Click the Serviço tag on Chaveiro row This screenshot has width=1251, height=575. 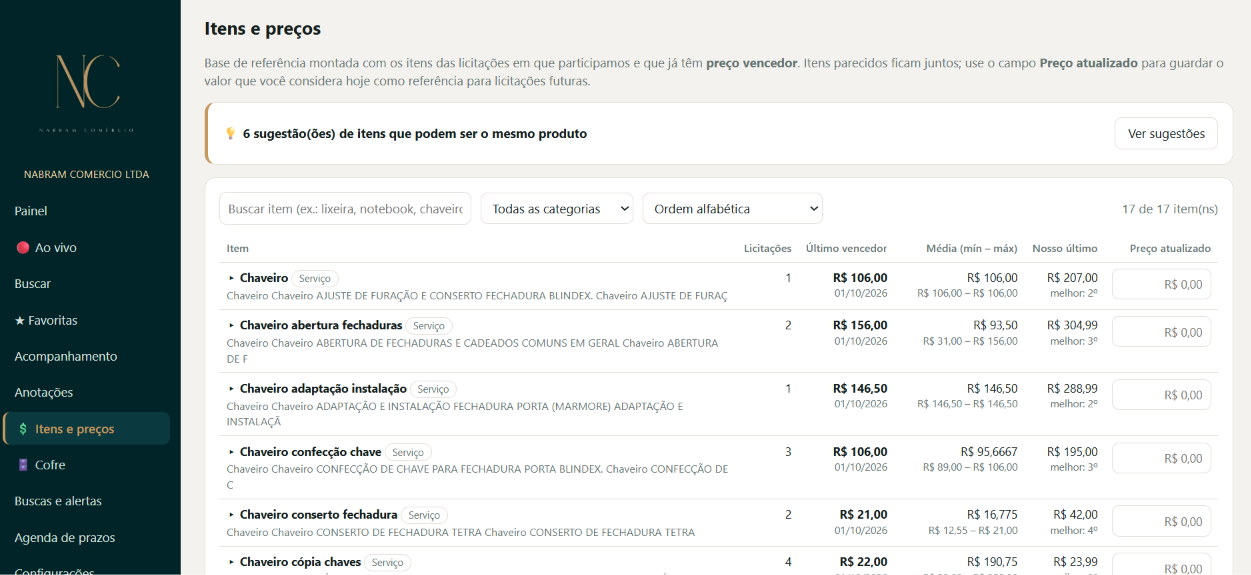315,278
